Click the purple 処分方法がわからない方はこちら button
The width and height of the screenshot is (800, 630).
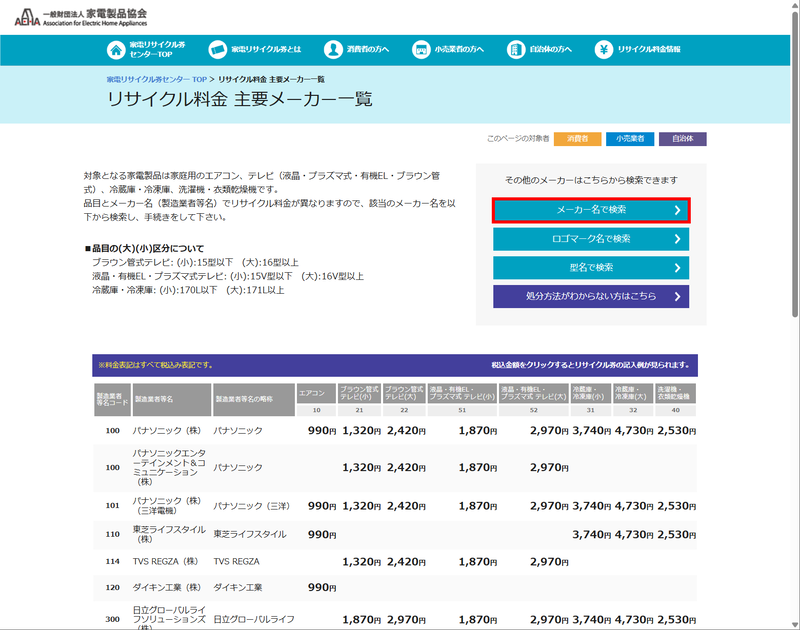pyautogui.click(x=590, y=295)
